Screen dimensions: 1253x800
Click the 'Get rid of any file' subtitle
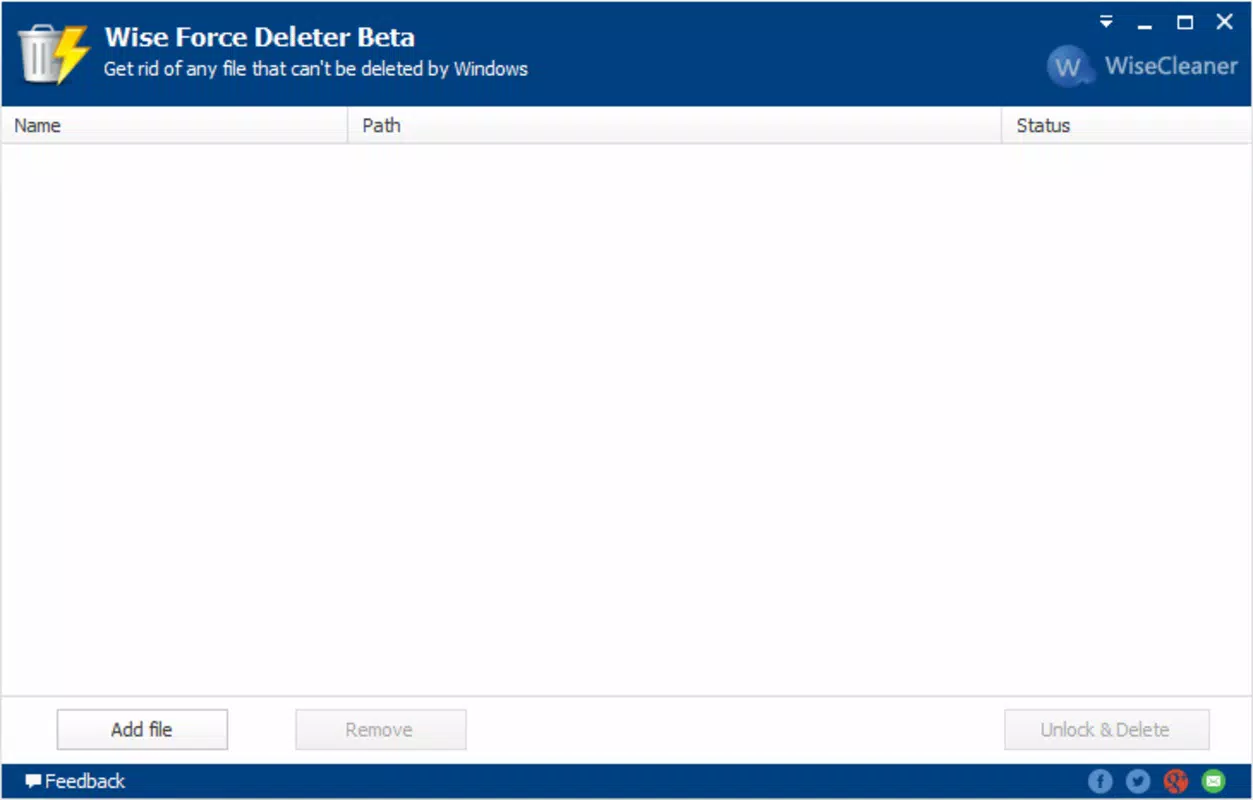click(316, 69)
